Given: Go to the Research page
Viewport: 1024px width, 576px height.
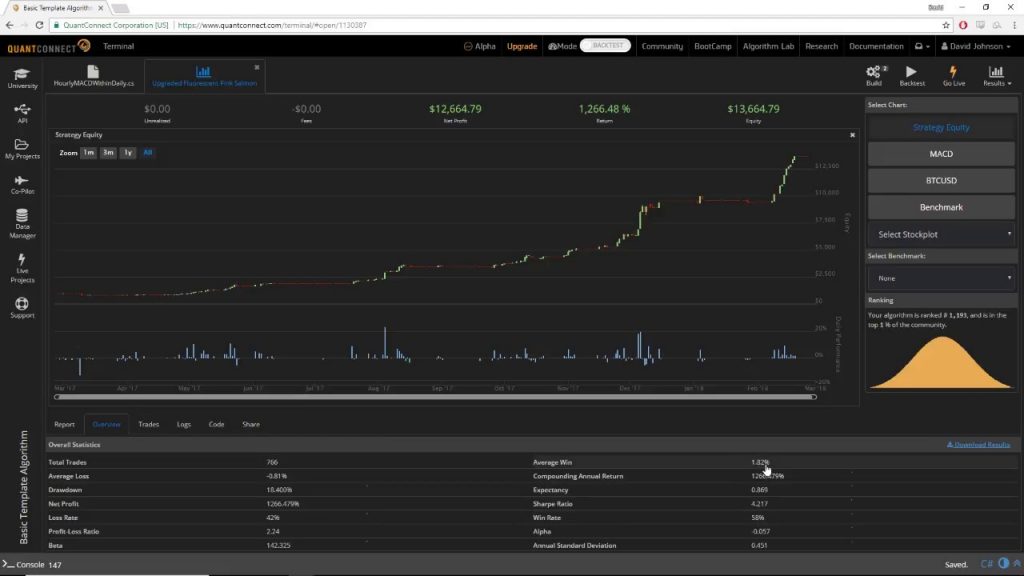Looking at the screenshot, I should point(821,46).
